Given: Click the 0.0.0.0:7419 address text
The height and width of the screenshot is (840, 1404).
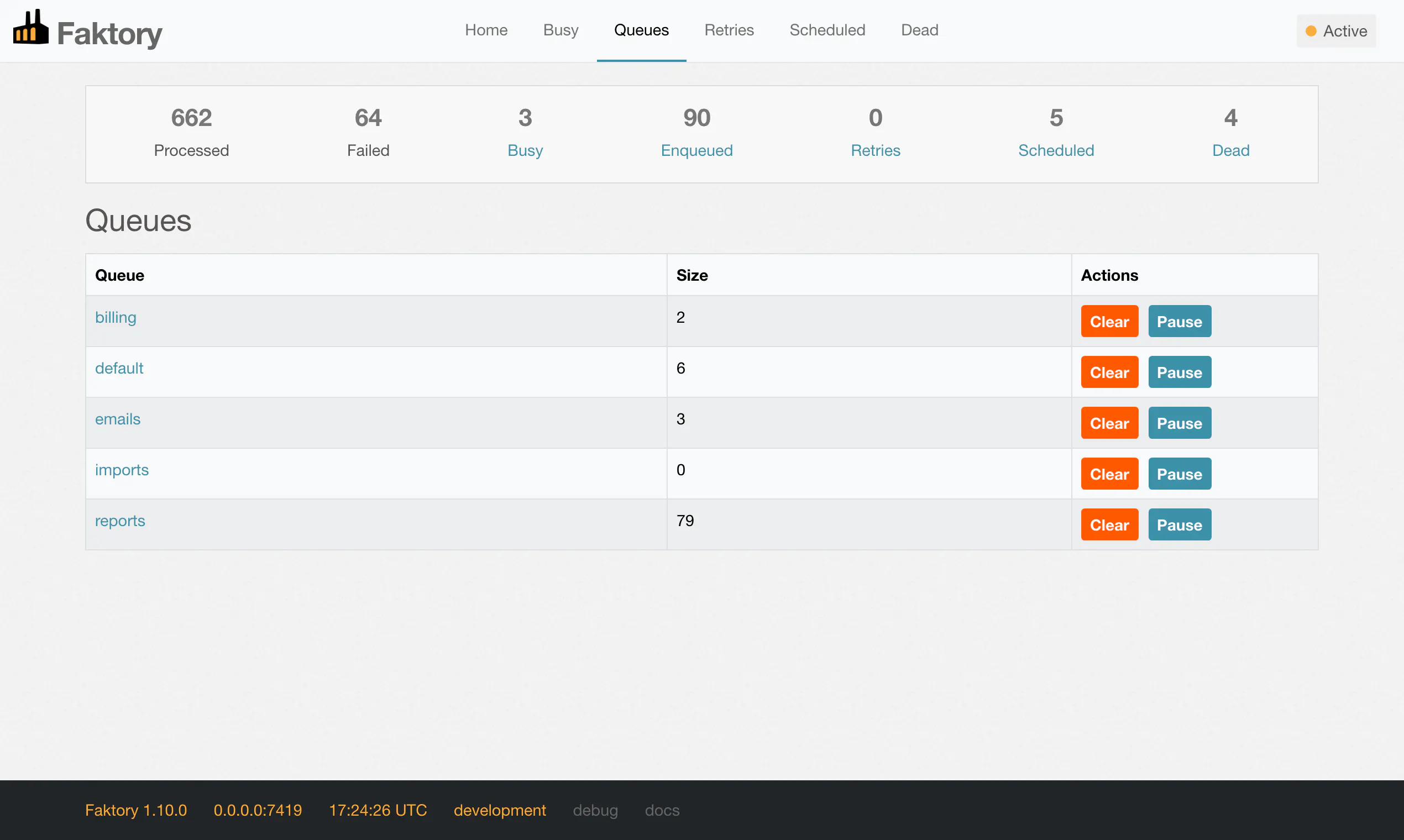Looking at the screenshot, I should (x=258, y=811).
